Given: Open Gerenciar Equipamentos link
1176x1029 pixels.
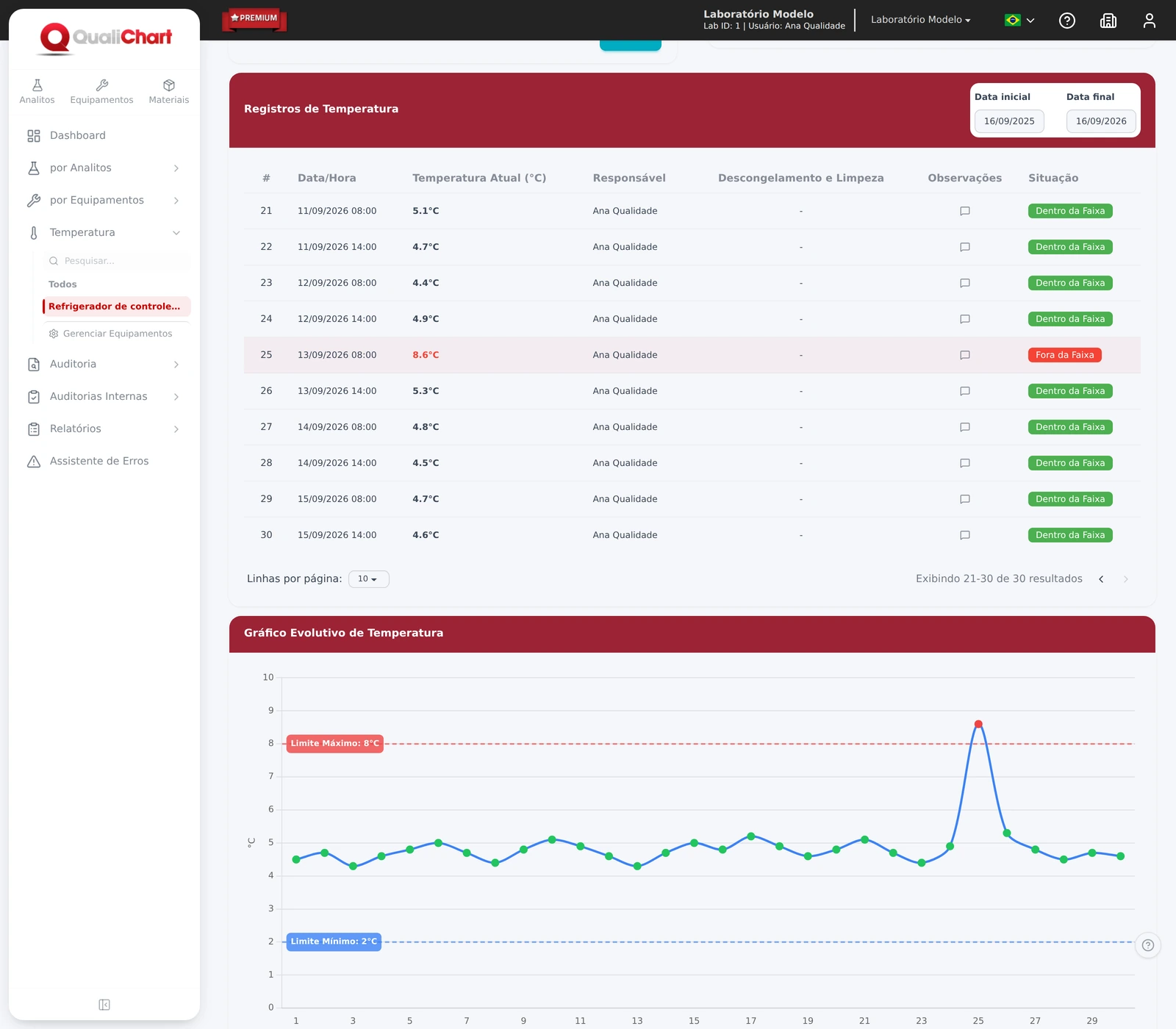Looking at the screenshot, I should point(110,334).
